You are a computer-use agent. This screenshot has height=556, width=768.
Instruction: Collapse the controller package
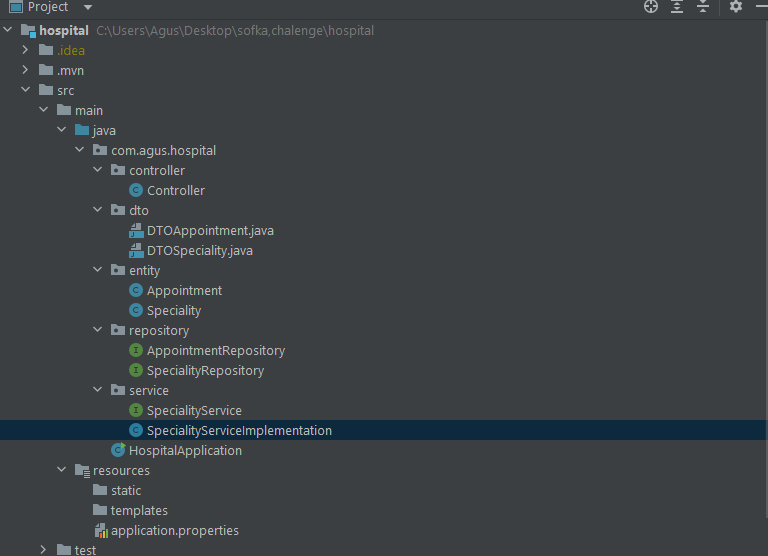(97, 170)
